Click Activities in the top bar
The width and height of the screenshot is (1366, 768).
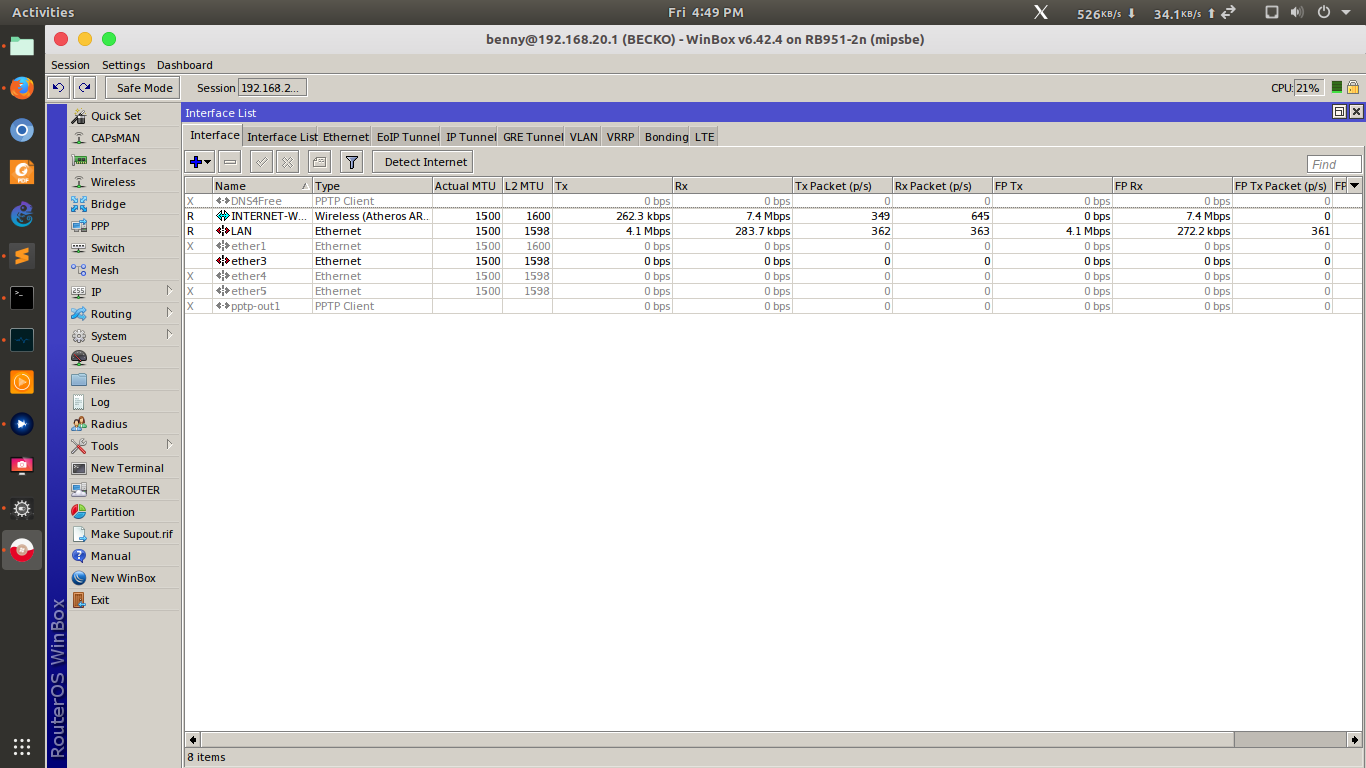[43, 12]
